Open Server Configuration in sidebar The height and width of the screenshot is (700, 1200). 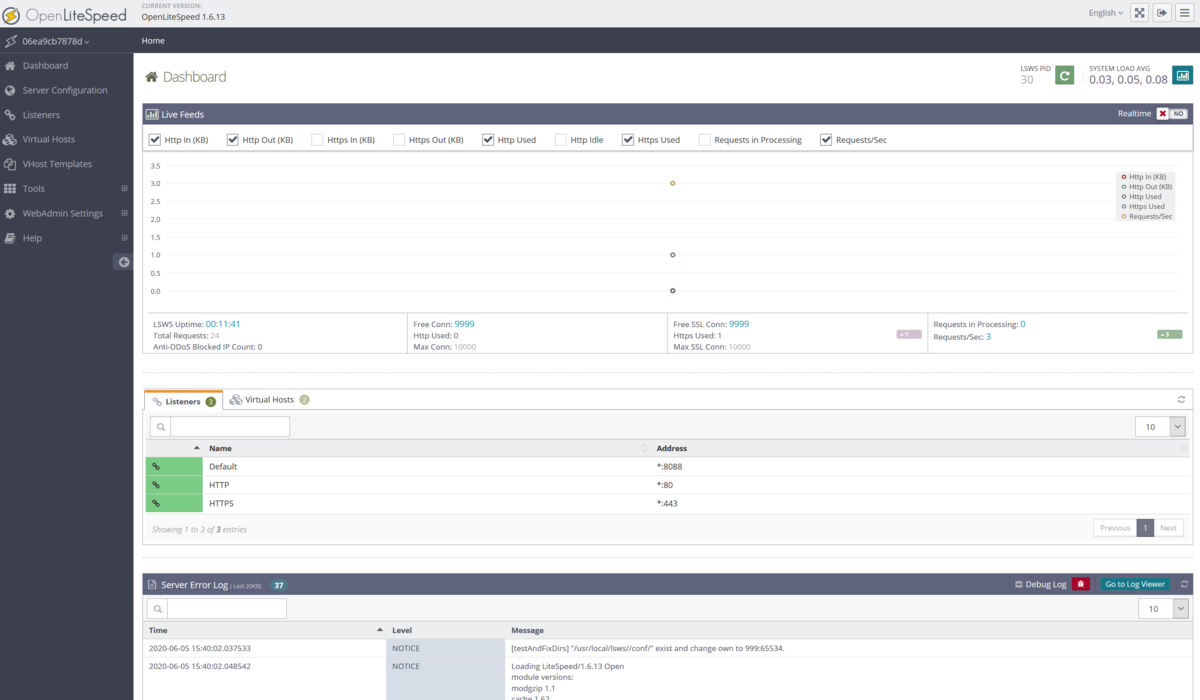tap(65, 90)
